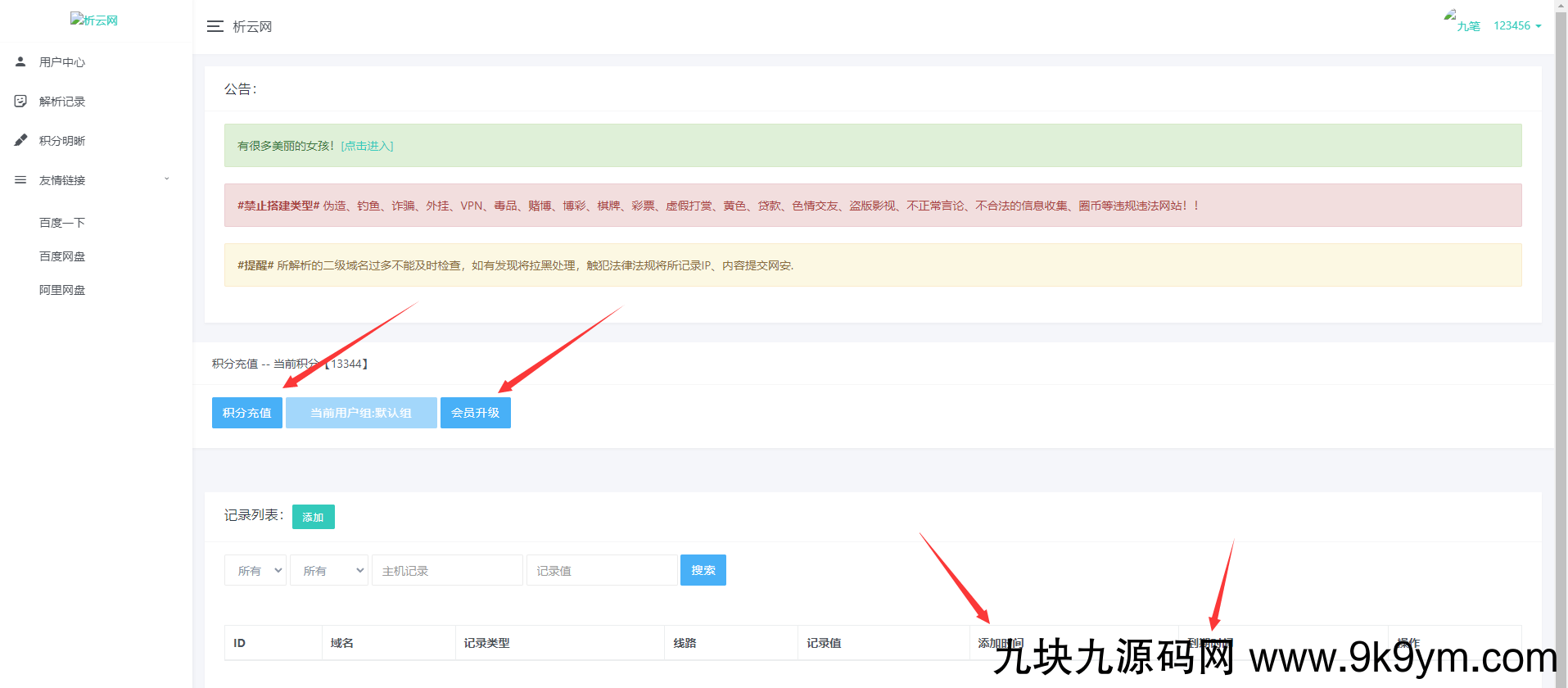Open the second 所有 filter dropdown

pyautogui.click(x=329, y=570)
